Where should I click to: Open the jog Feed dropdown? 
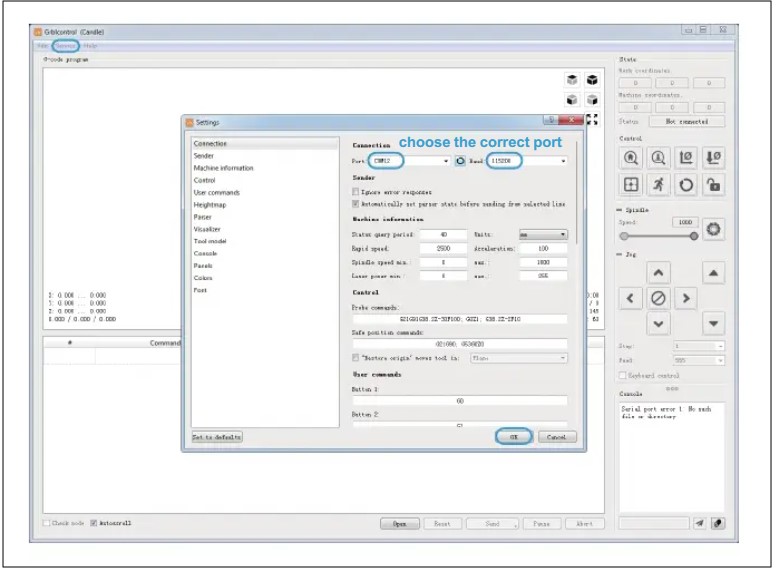coord(699,360)
